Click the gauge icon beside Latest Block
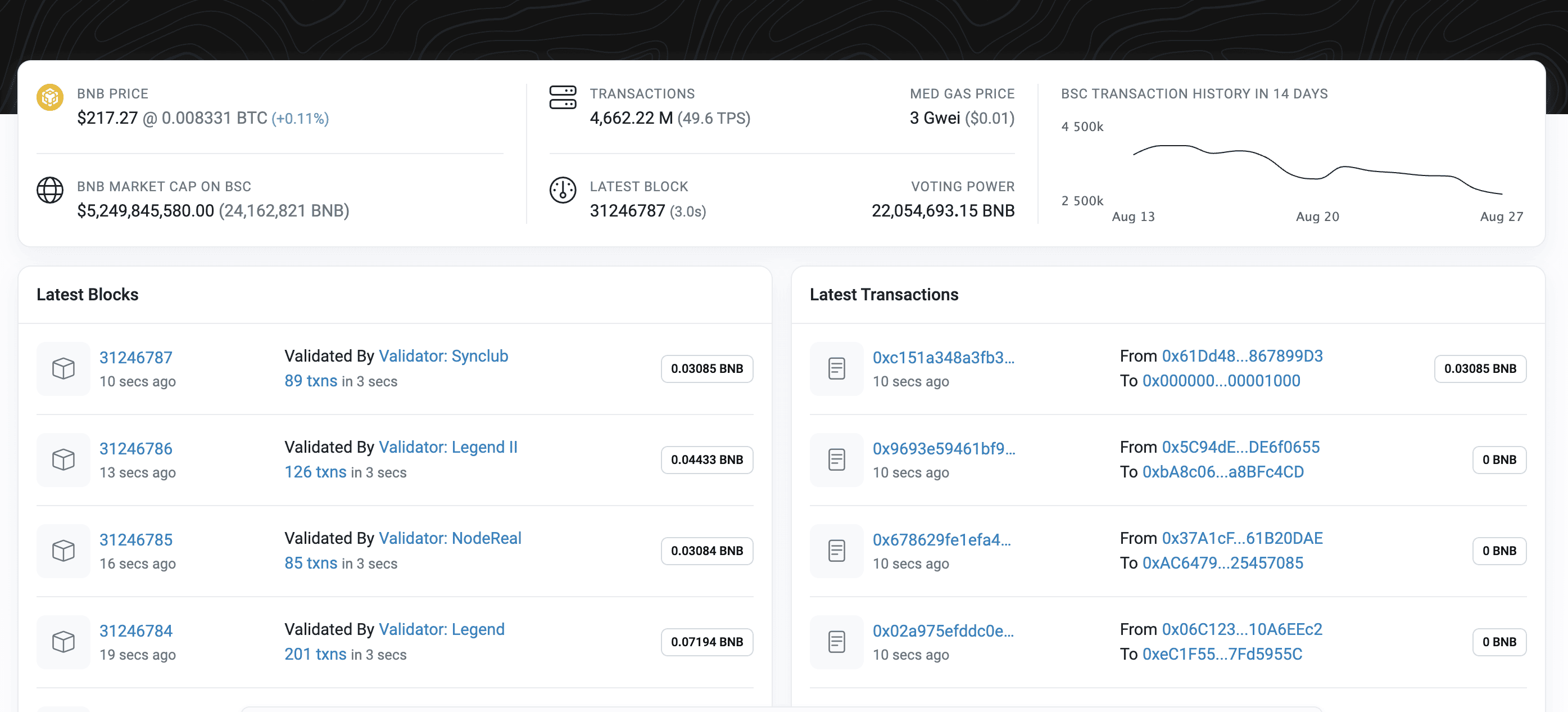Screen dimensions: 1568x712 point(563,190)
